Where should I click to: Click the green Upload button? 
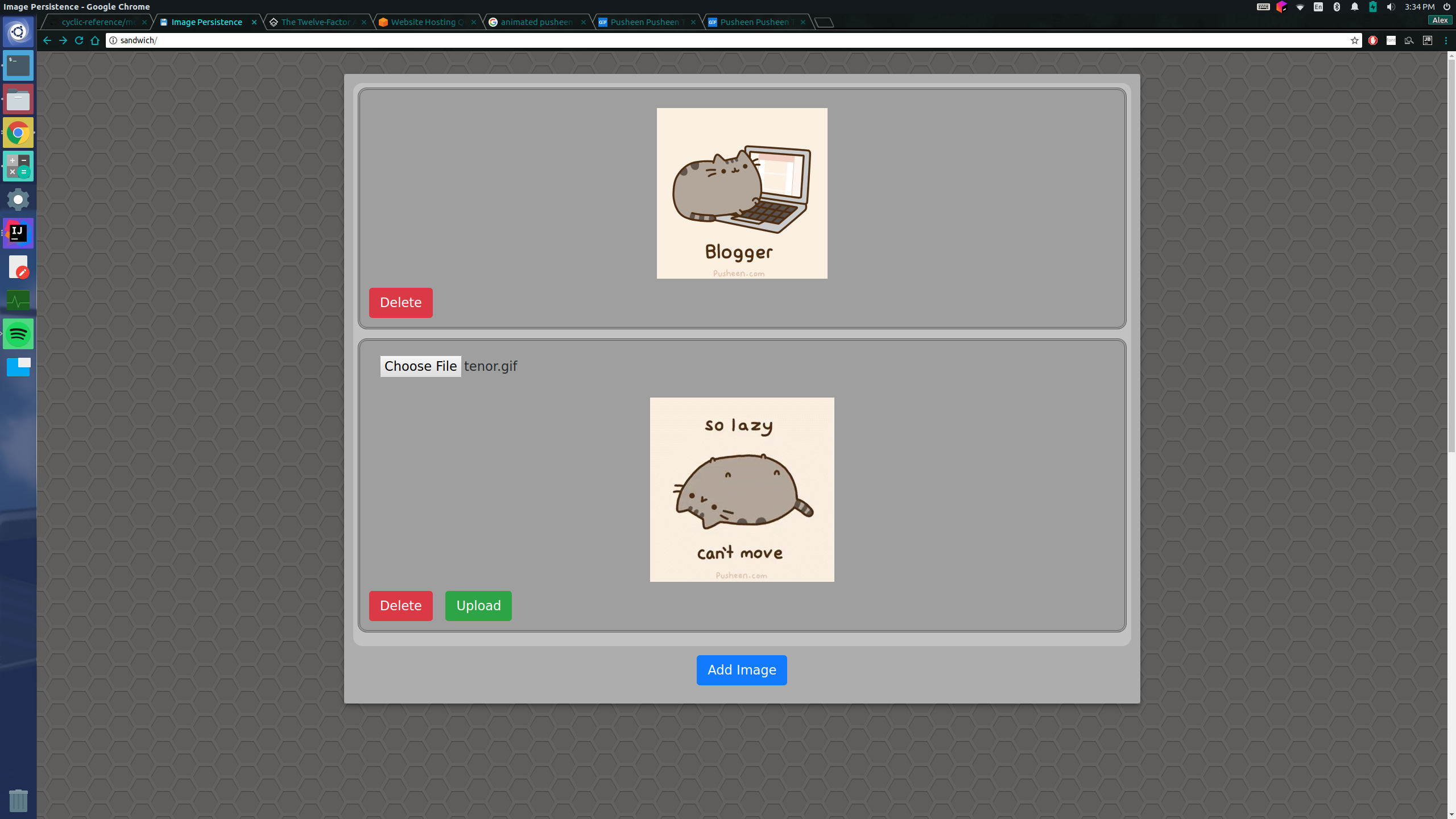(478, 606)
